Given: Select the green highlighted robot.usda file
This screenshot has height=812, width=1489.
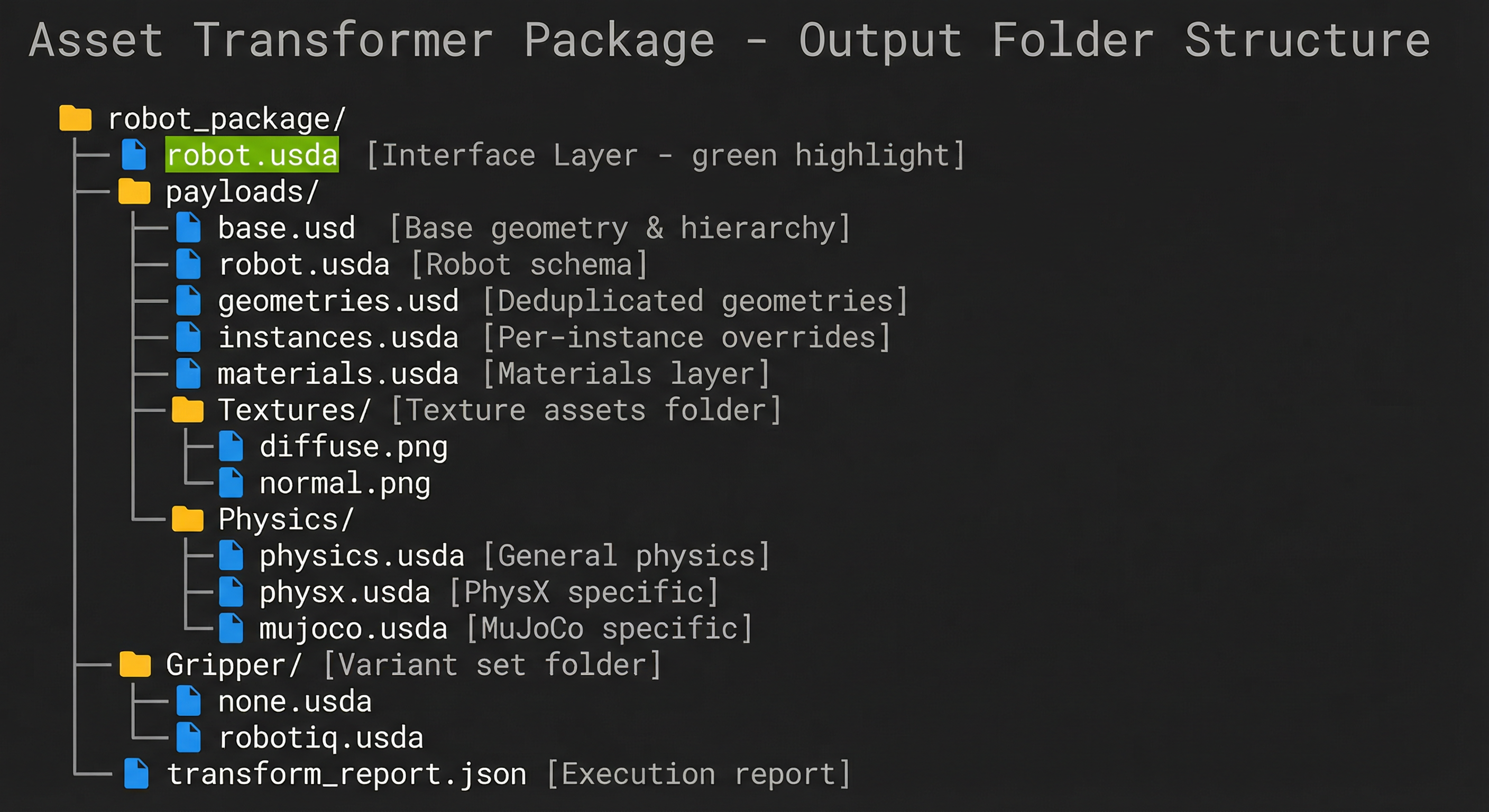Looking at the screenshot, I should (252, 155).
